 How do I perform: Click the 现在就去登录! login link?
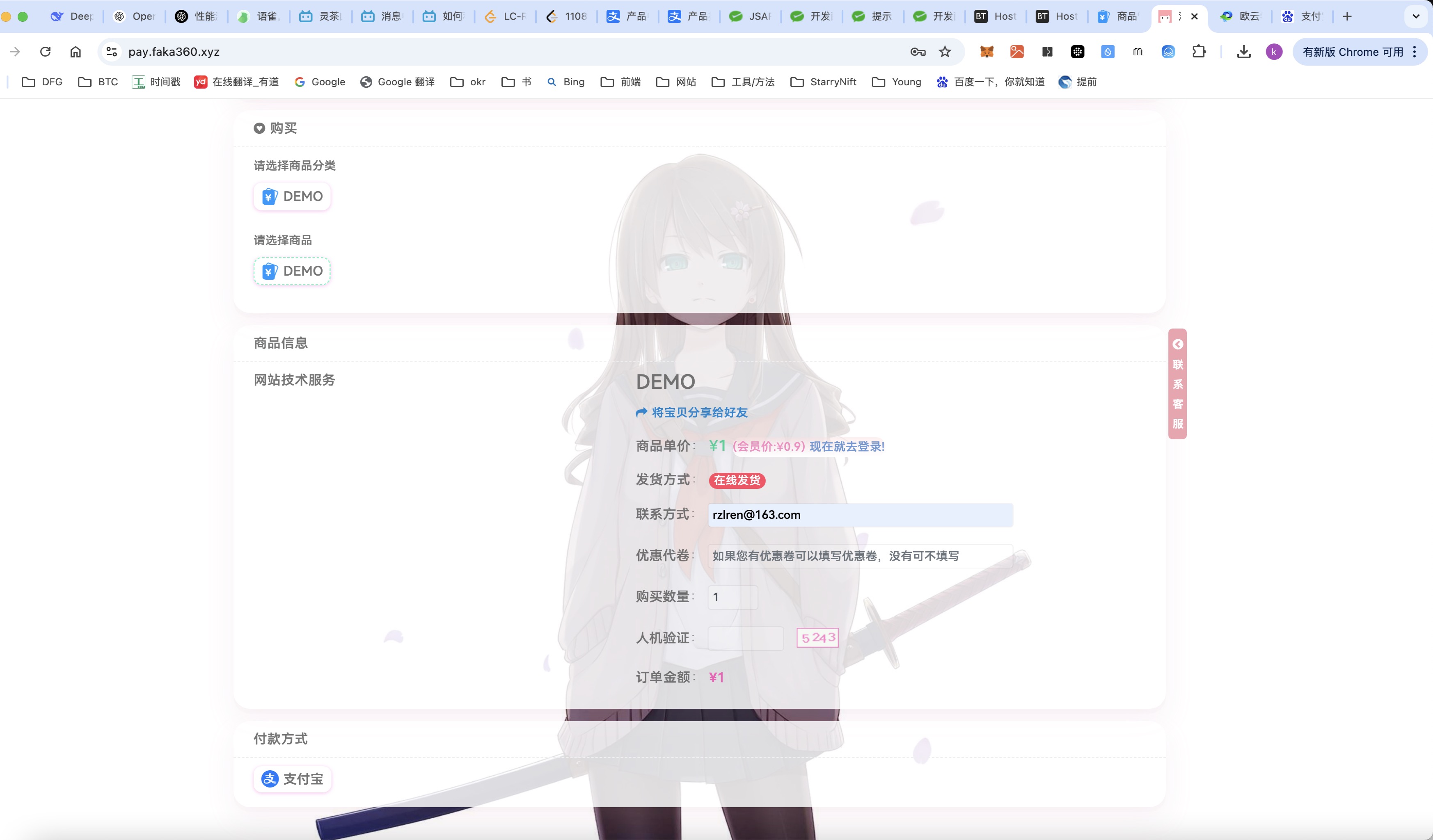point(847,447)
